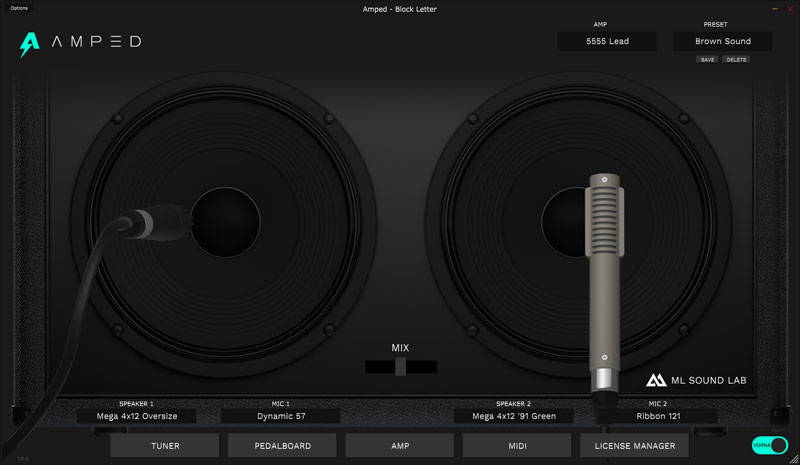Delete the current preset
The width and height of the screenshot is (800, 465).
736,60
